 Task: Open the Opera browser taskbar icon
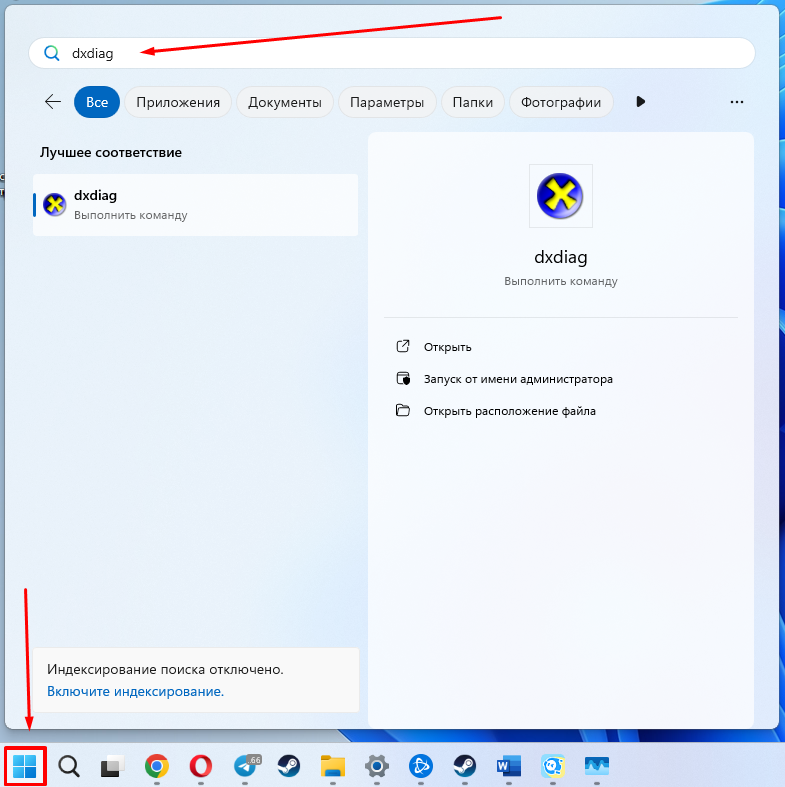[201, 766]
